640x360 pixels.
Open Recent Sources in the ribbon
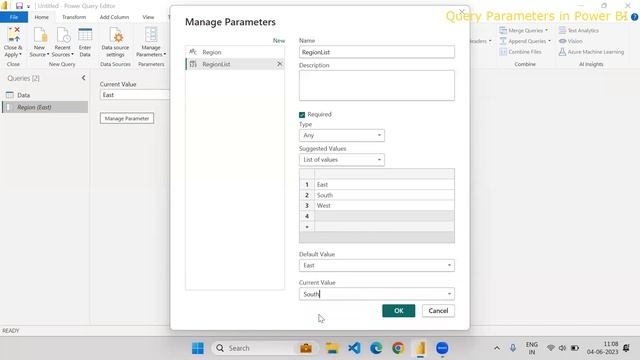click(62, 42)
